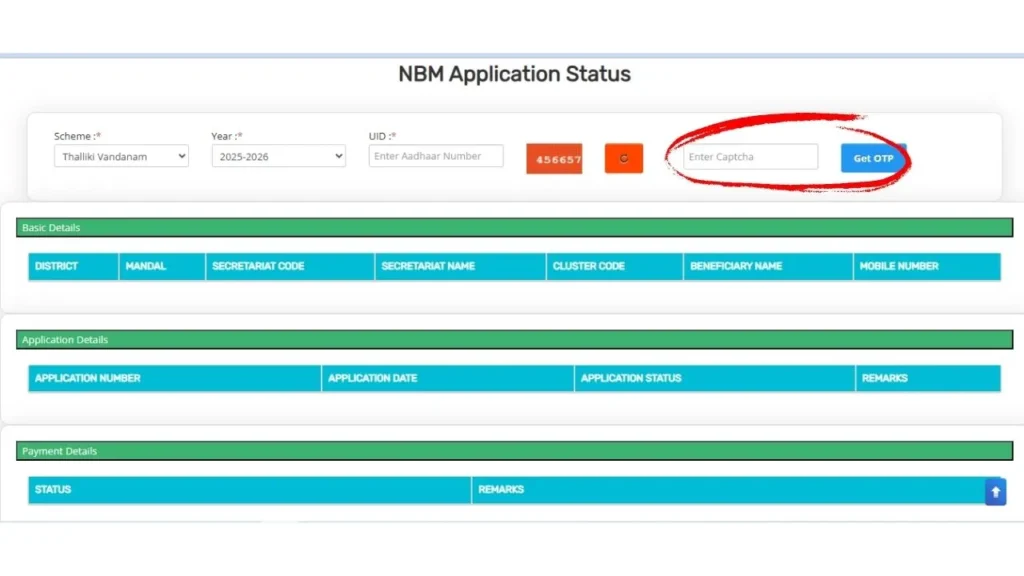Click the SECRETARIAT NAME column header

click(x=460, y=266)
